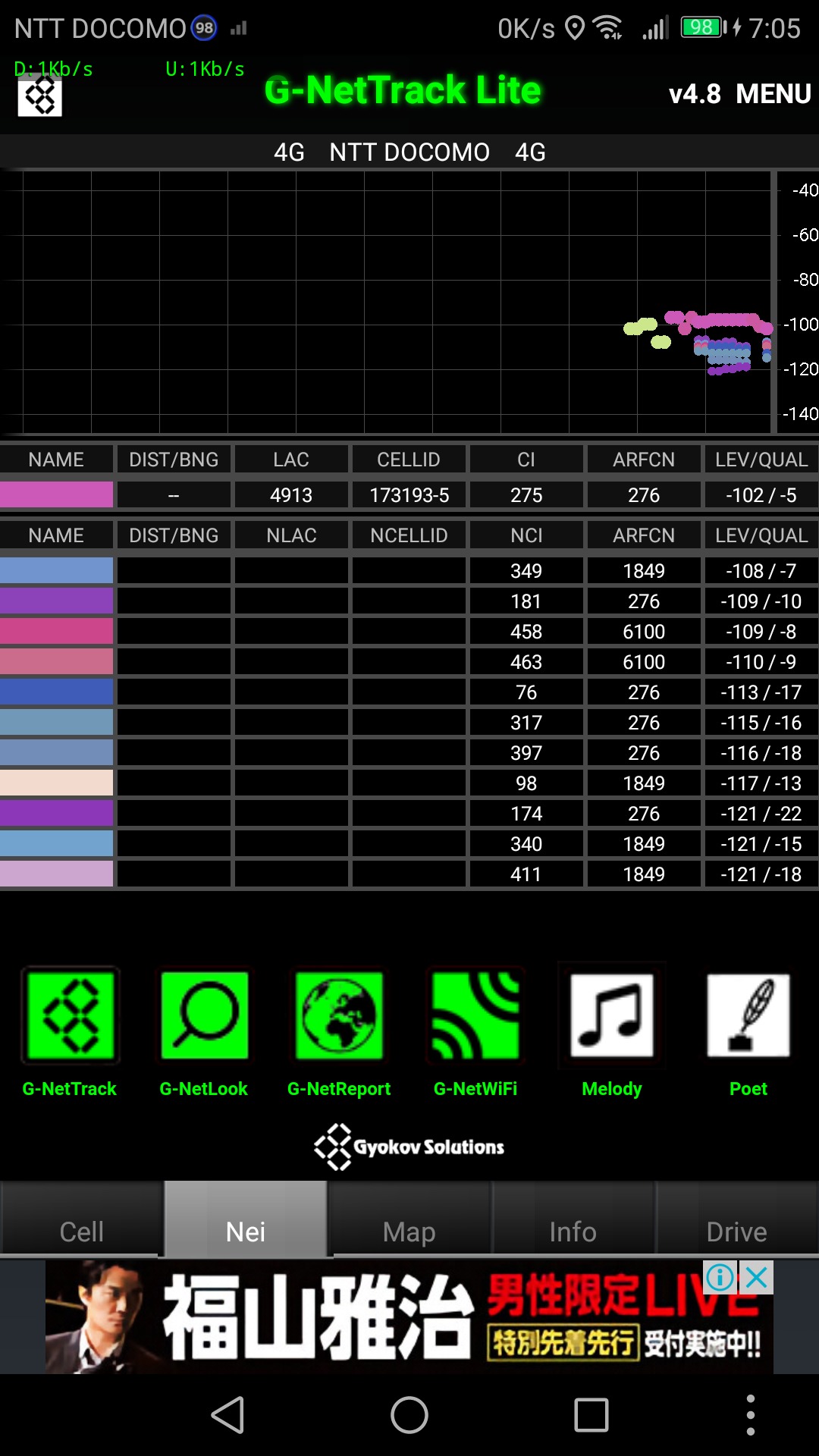Tap the U:1Kb/s upload rate
The width and height of the screenshot is (819, 1456).
click(x=205, y=69)
